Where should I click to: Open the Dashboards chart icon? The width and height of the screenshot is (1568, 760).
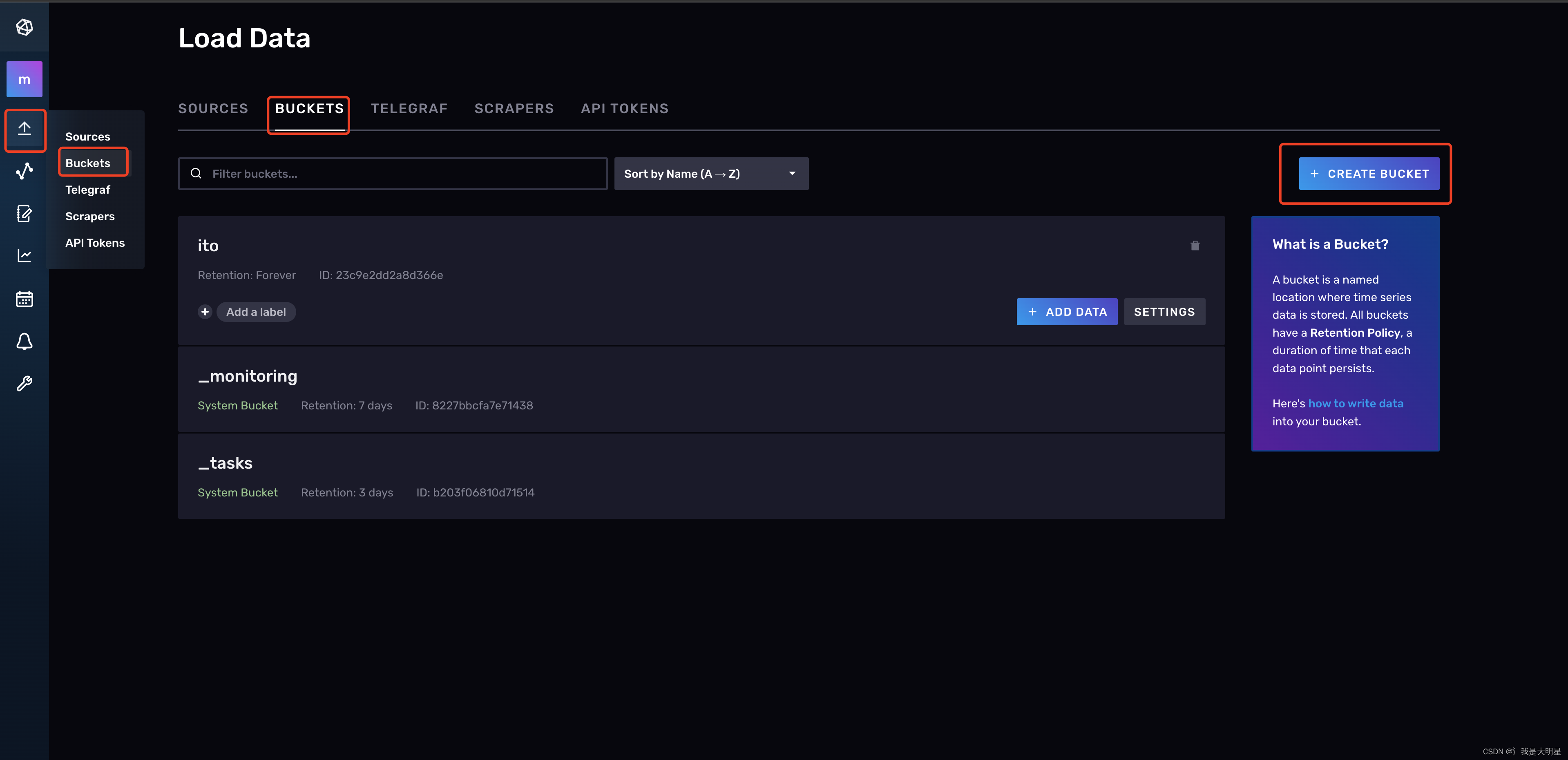click(x=25, y=255)
